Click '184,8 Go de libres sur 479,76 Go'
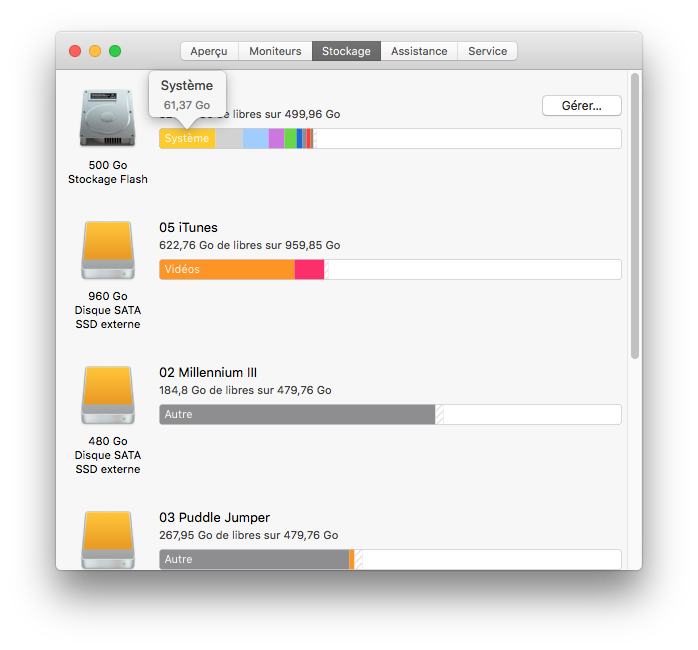Image resolution: width=698 pixels, height=650 pixels. pos(245,390)
